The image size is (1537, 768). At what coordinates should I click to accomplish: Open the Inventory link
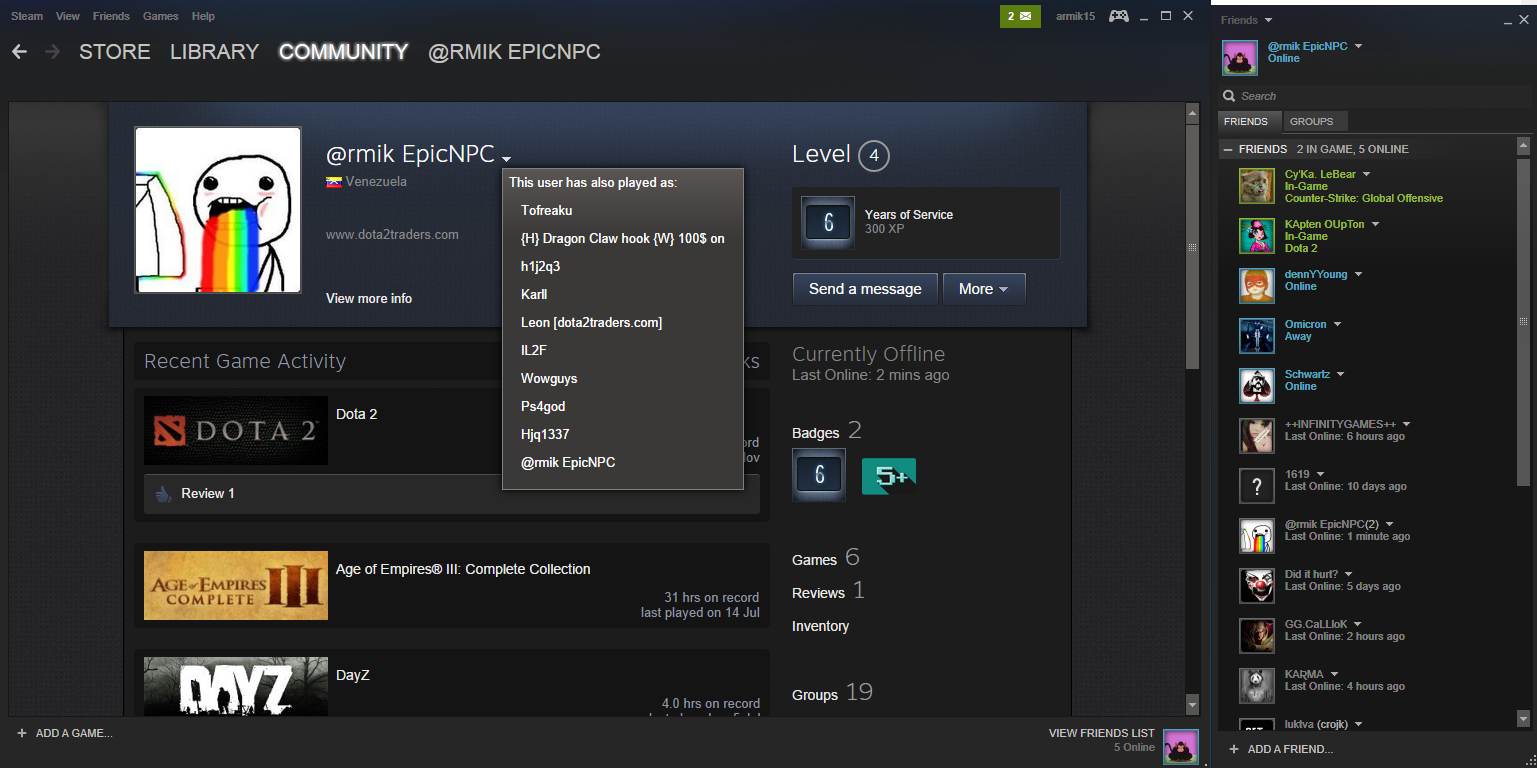(x=820, y=626)
